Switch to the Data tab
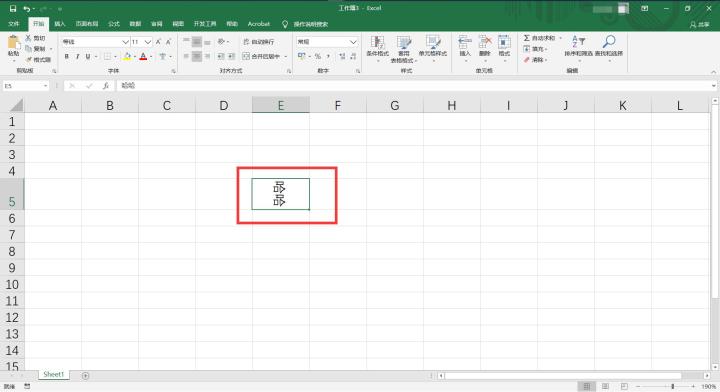The height and width of the screenshot is (392, 720). 135,24
